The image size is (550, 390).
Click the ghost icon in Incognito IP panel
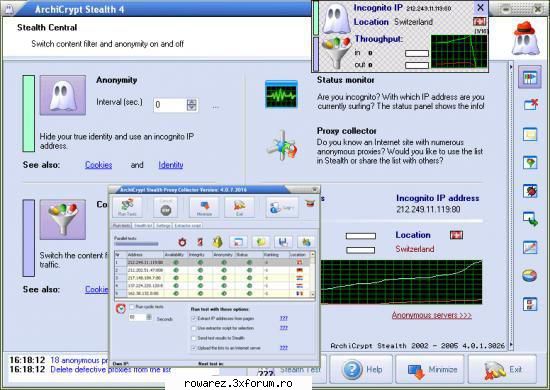click(x=336, y=18)
